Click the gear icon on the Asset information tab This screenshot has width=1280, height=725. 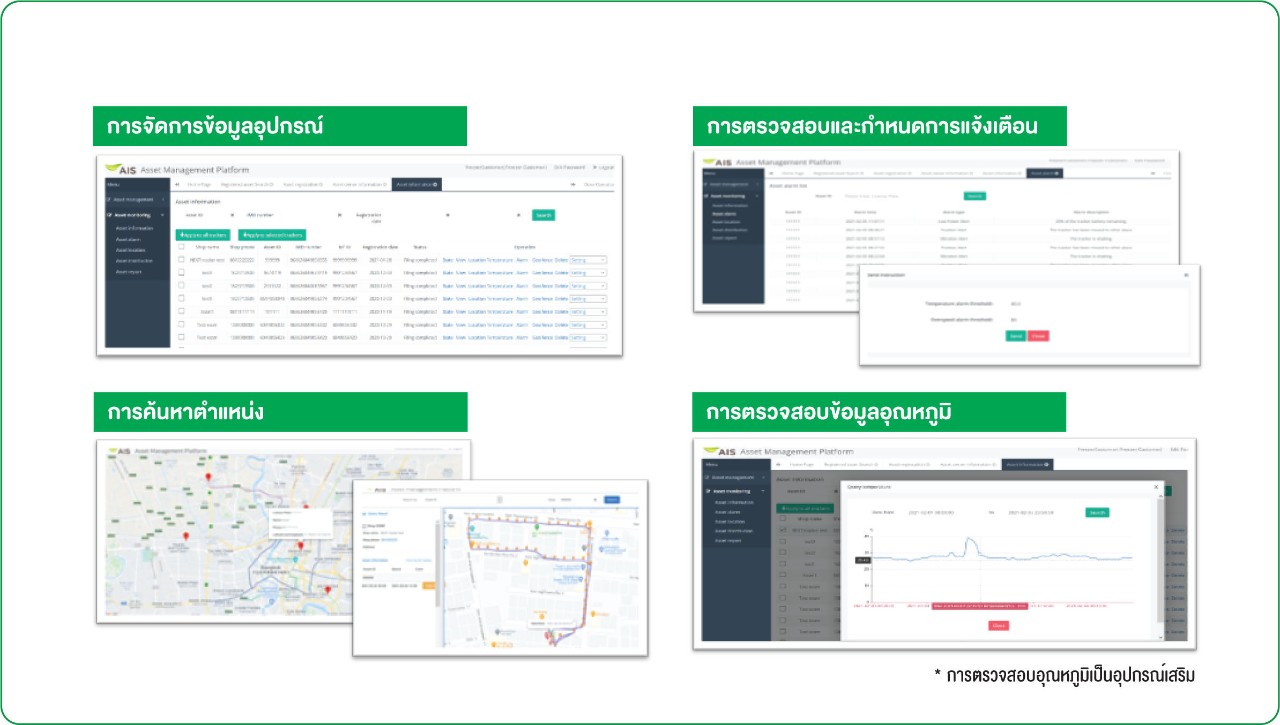[434, 185]
